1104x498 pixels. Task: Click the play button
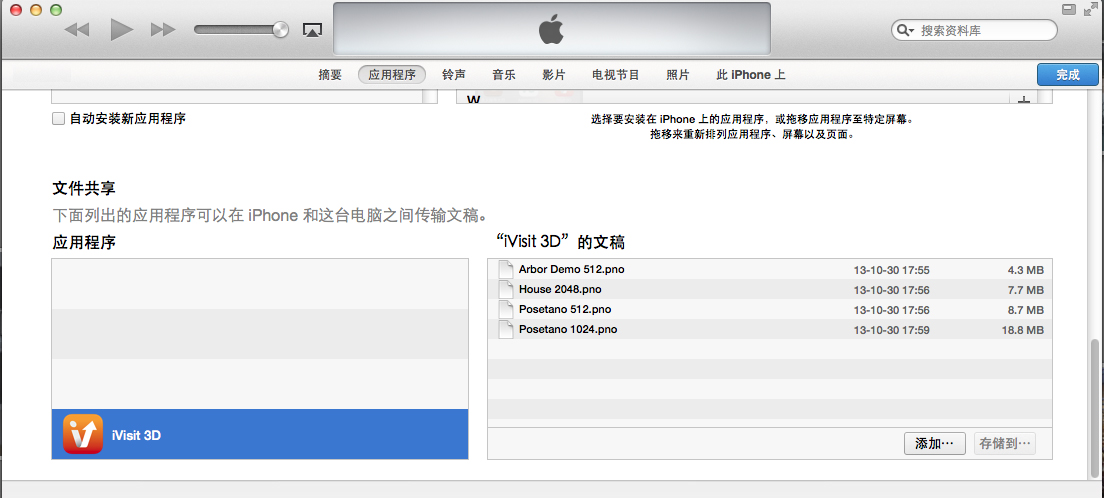click(122, 30)
